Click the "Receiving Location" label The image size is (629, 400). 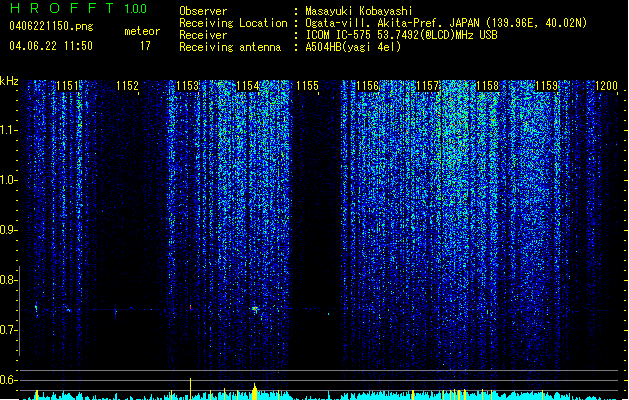coord(233,23)
